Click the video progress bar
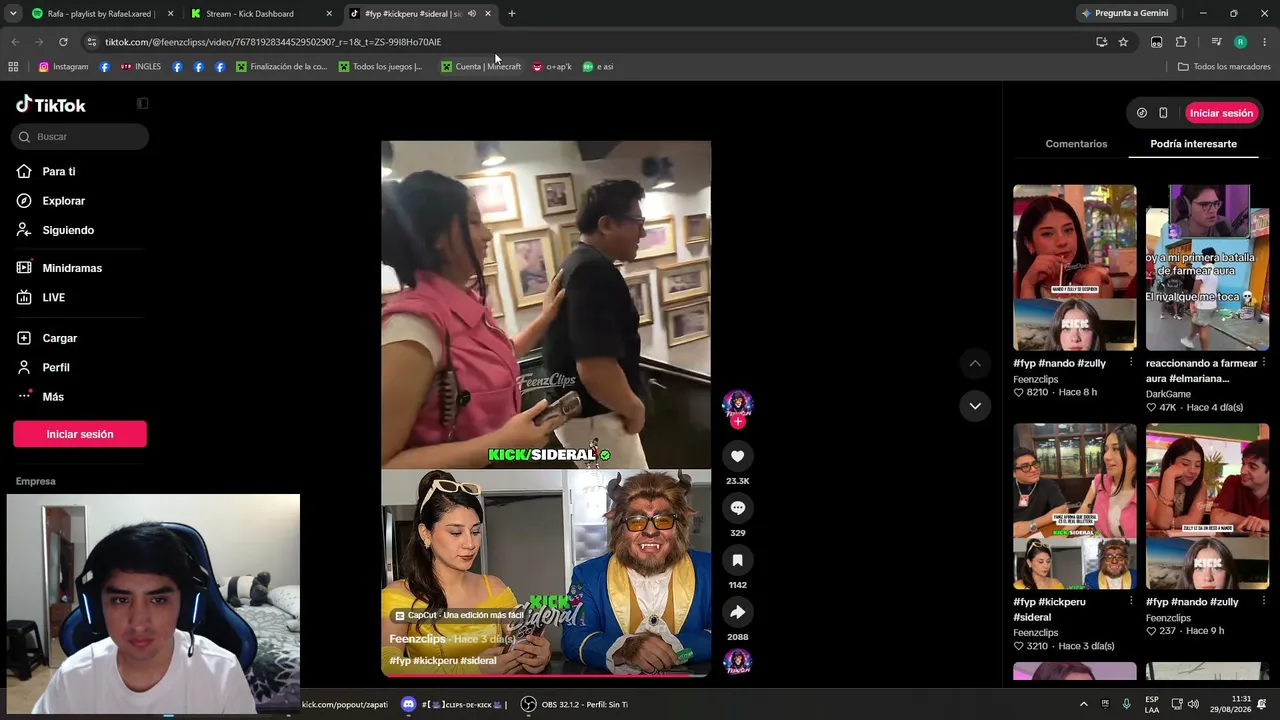This screenshot has height=720, width=1280. tap(546, 675)
